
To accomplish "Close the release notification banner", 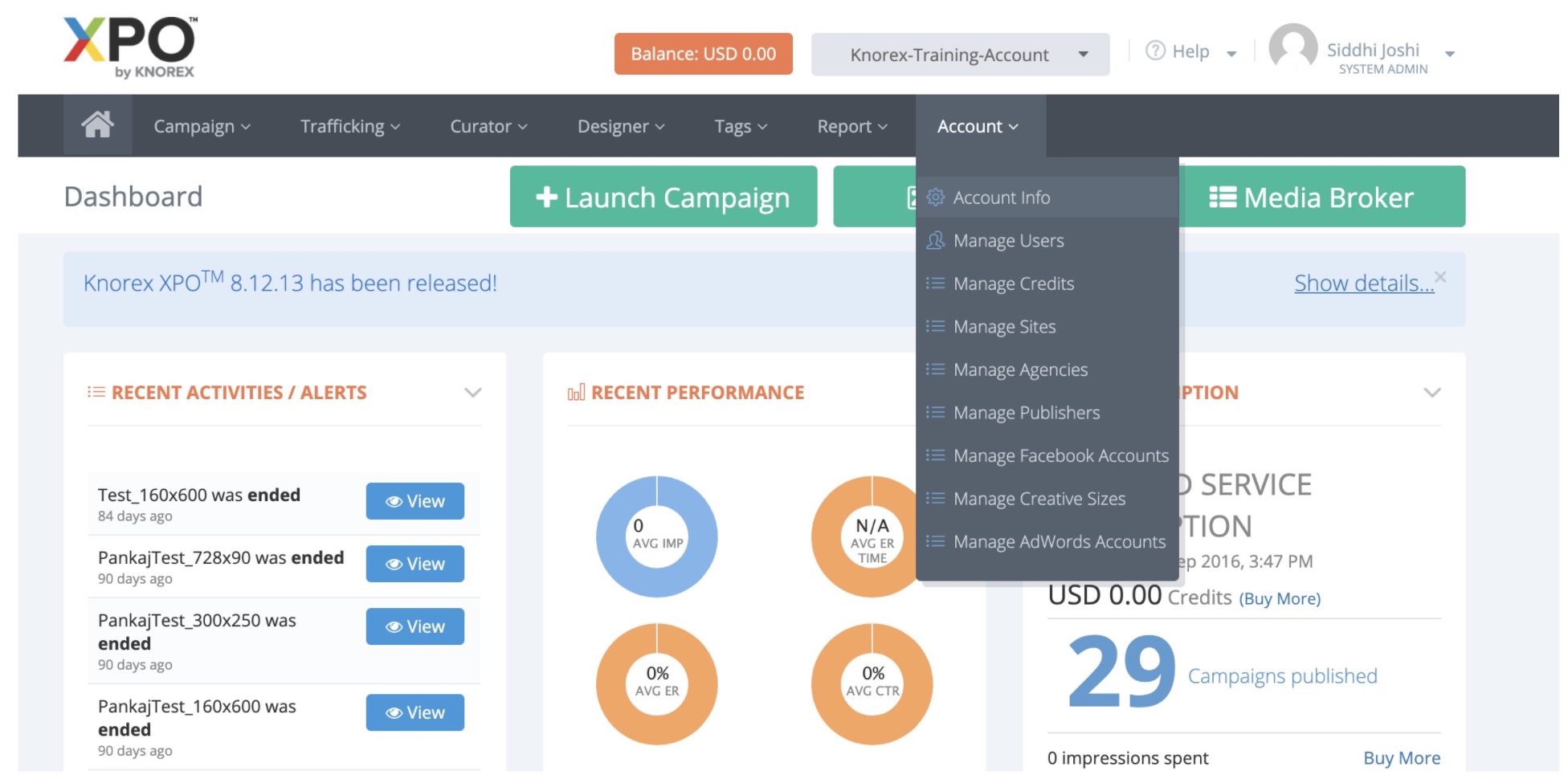I will [1440, 277].
